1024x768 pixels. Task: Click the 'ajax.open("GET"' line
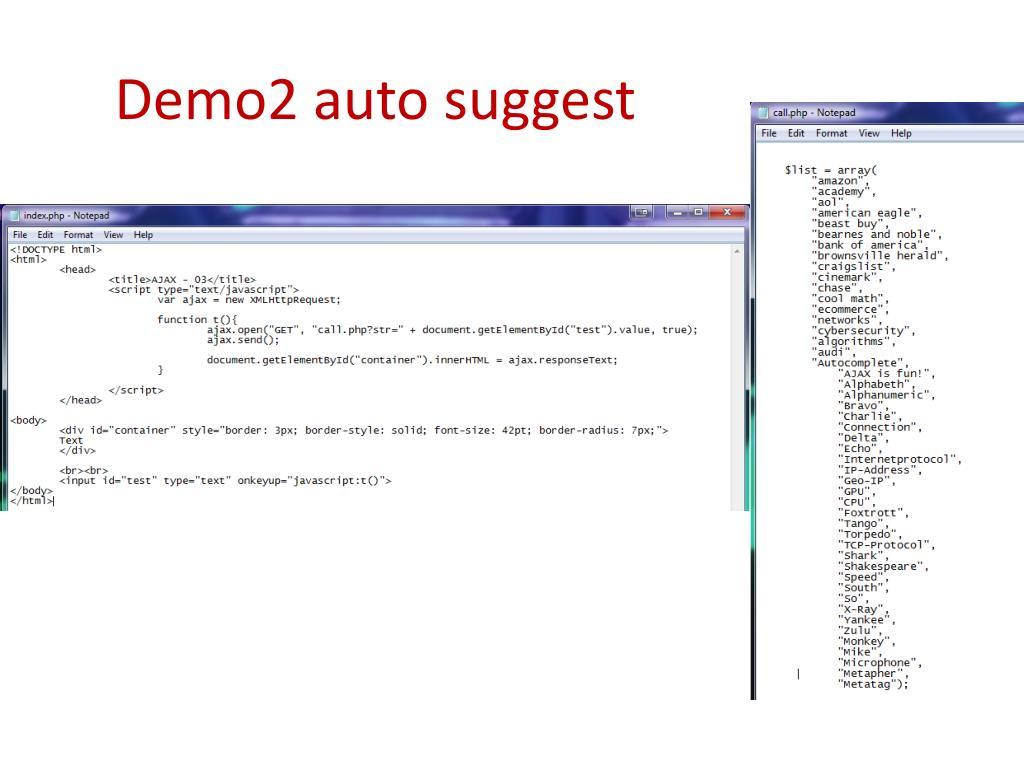click(x=452, y=330)
